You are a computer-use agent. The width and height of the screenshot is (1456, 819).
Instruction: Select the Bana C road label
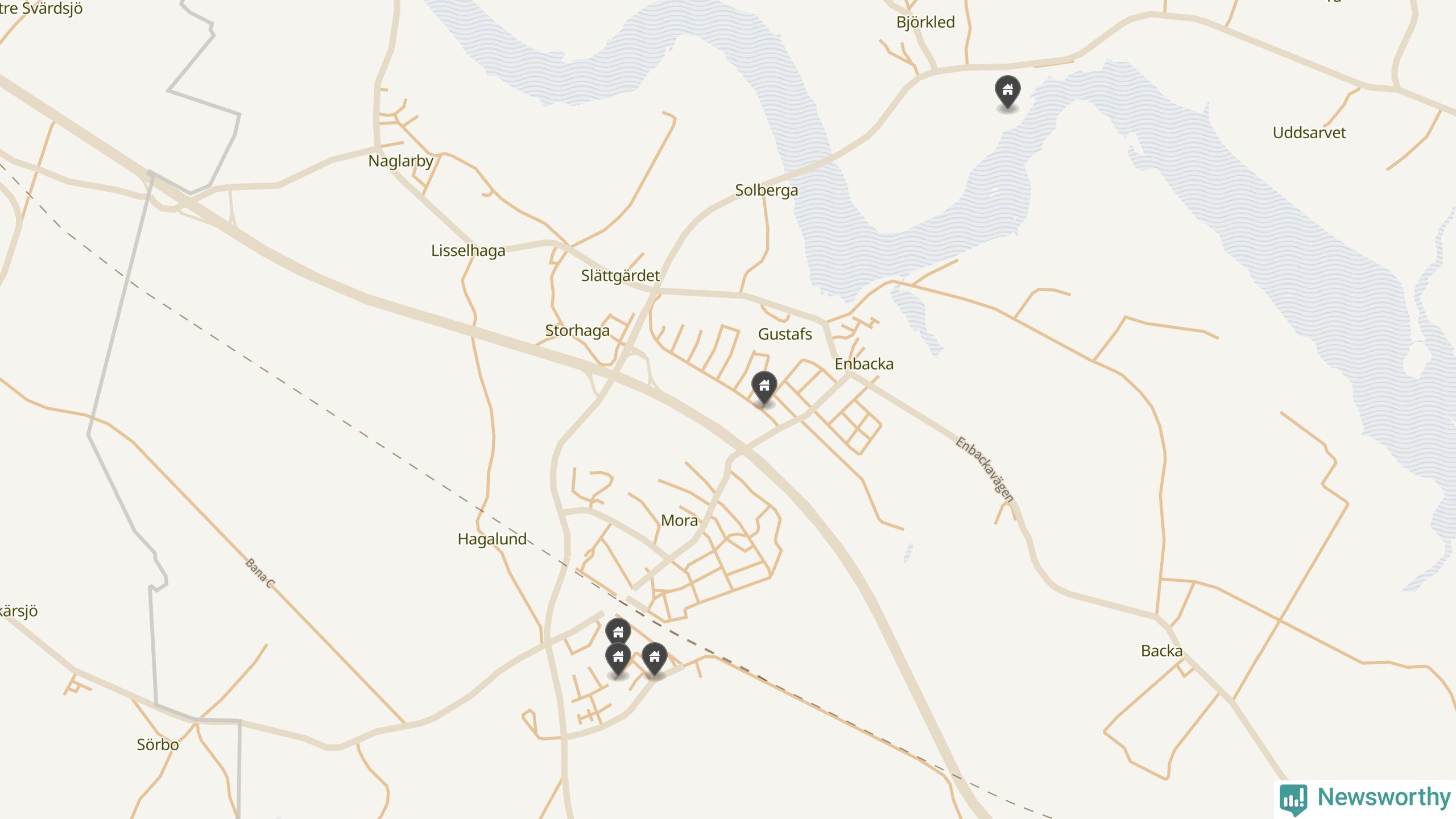coord(260,573)
